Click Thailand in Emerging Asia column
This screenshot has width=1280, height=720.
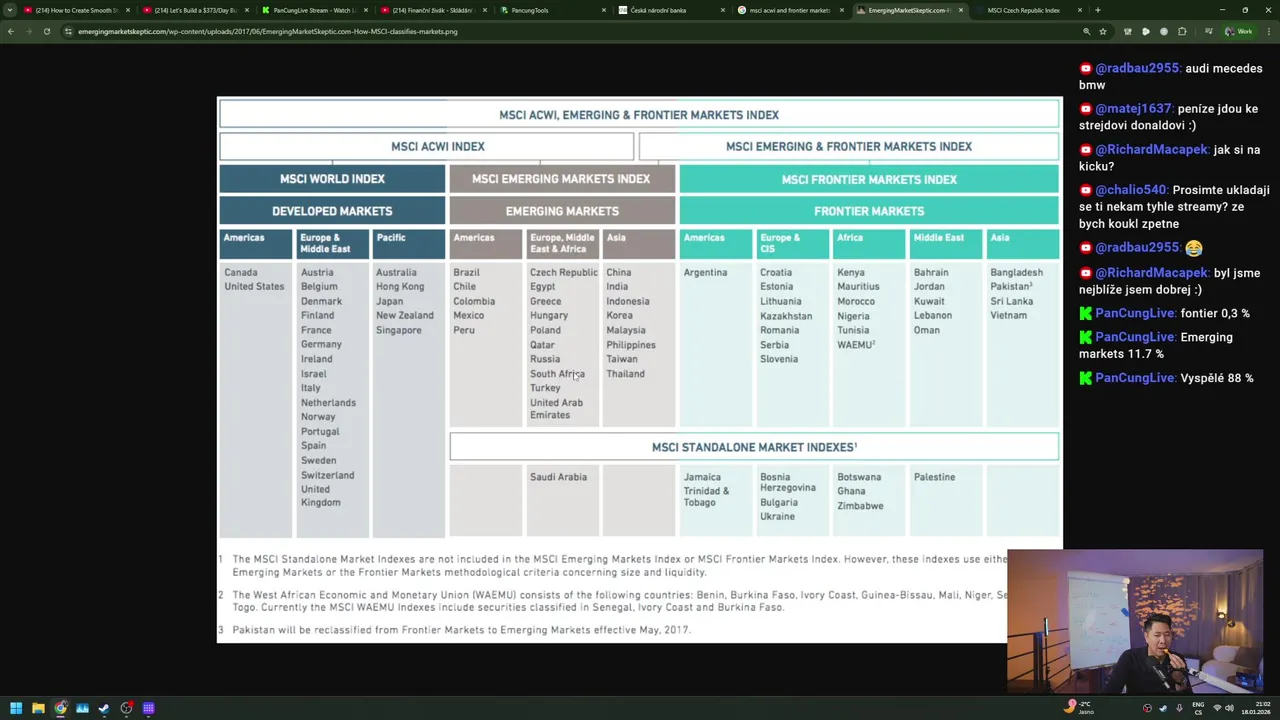click(x=625, y=374)
